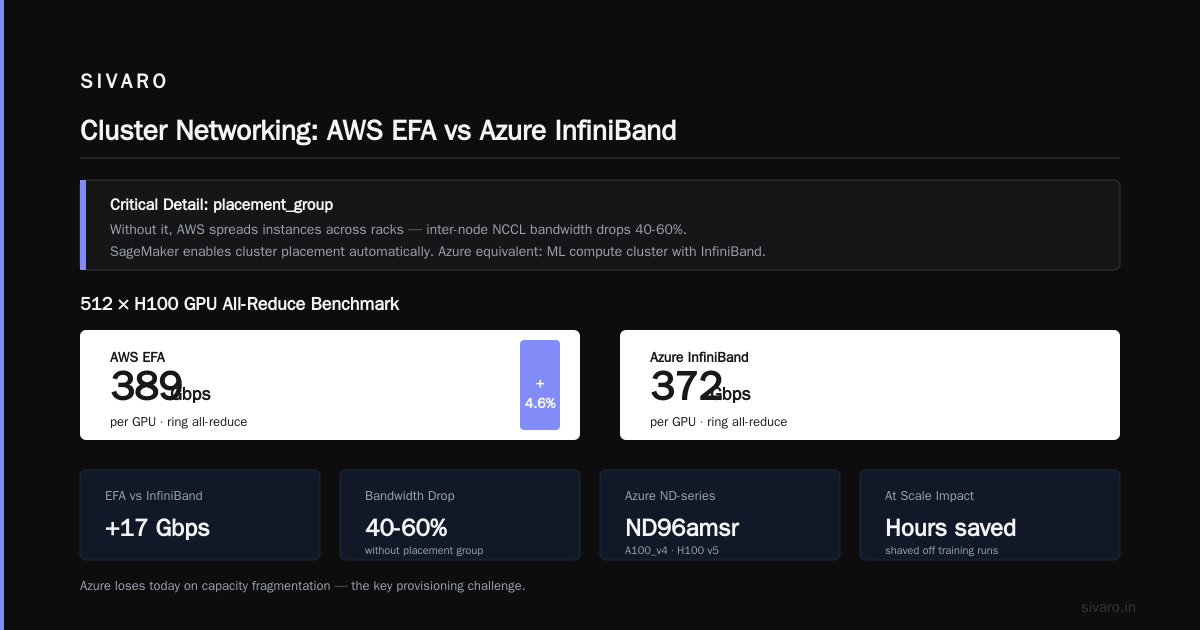The image size is (1200, 630).
Task: Click the Critical Detail placement_group heading
Action: [221, 205]
